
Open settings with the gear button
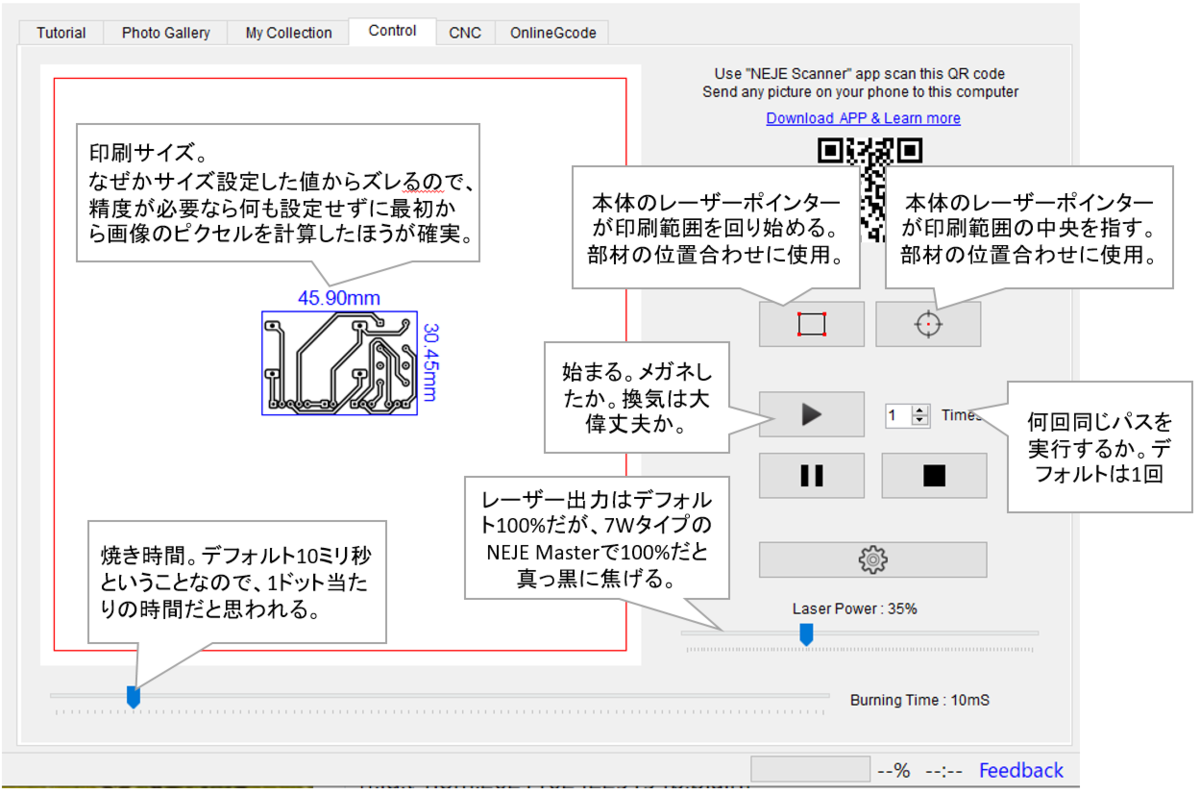point(873,560)
